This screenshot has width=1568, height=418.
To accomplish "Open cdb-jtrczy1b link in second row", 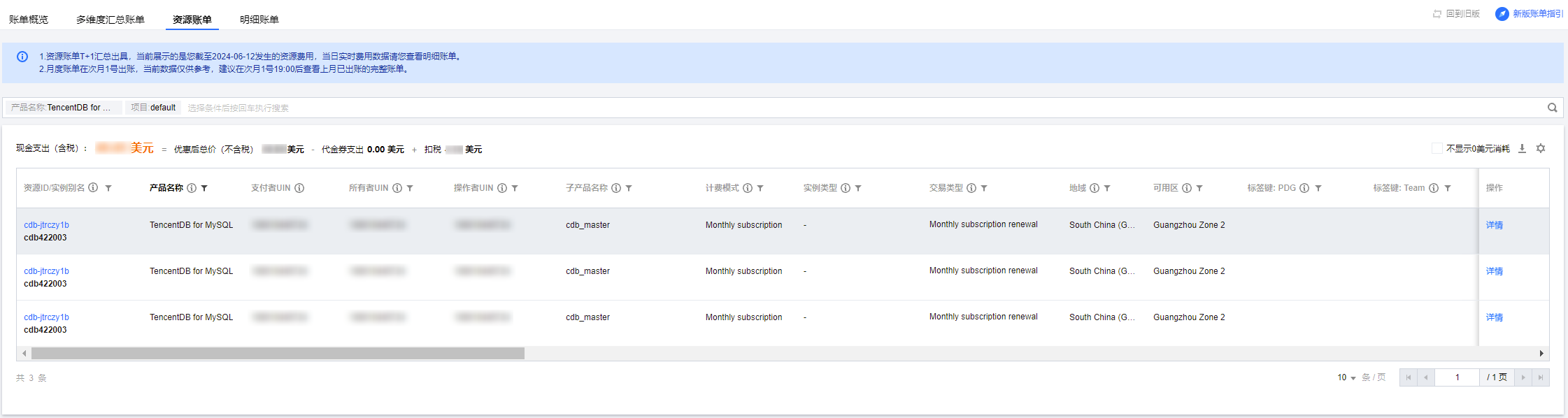I will point(46,271).
